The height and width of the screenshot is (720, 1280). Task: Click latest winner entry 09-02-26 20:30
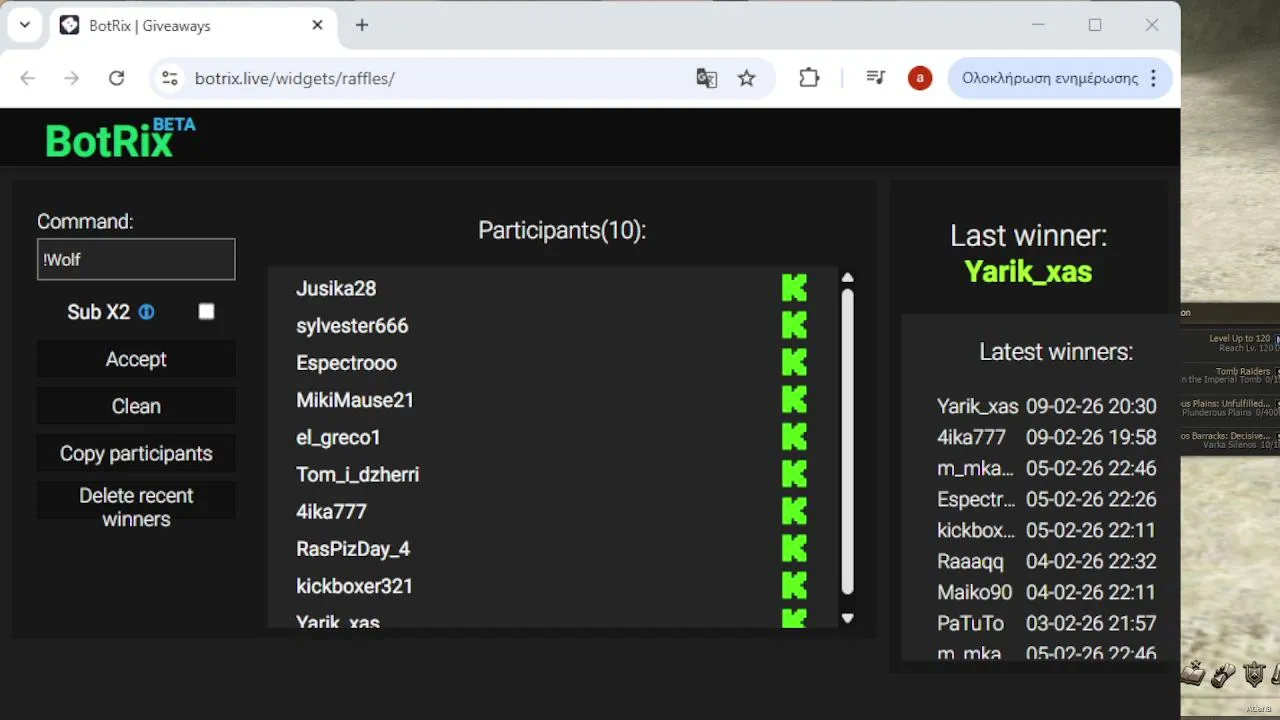1047,406
